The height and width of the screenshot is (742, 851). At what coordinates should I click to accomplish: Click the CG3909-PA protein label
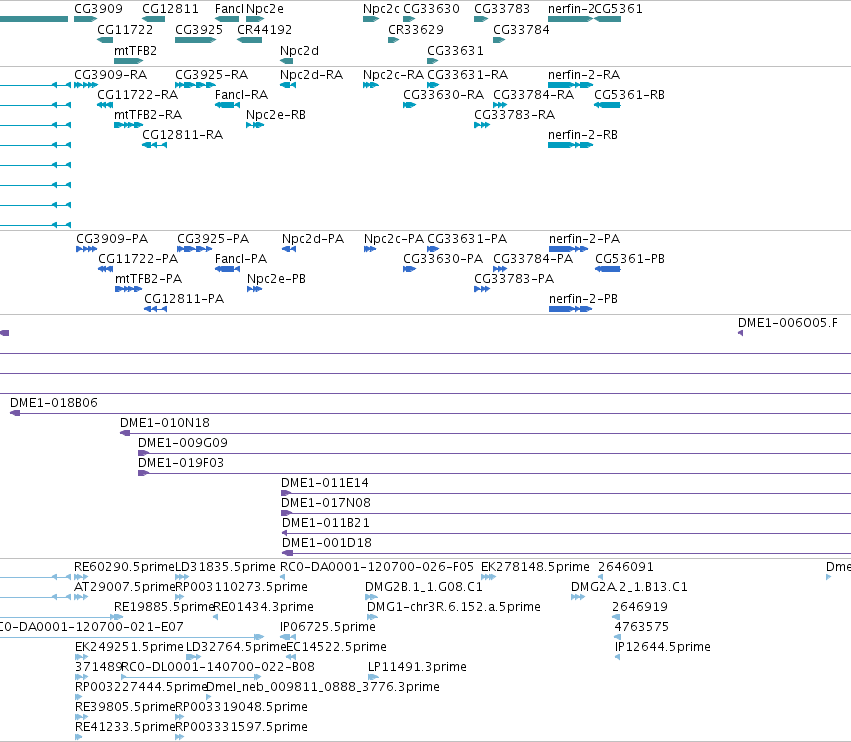[112, 239]
